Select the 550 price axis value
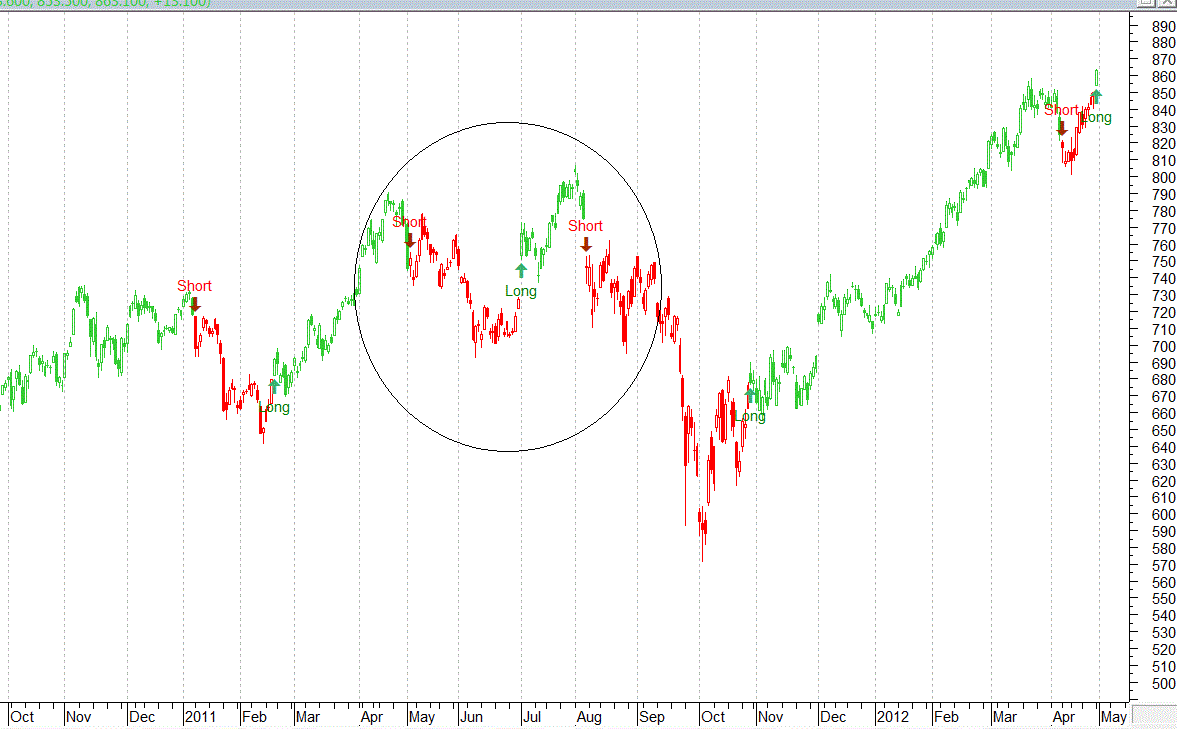Screen dimensions: 1177x729 1163,599
